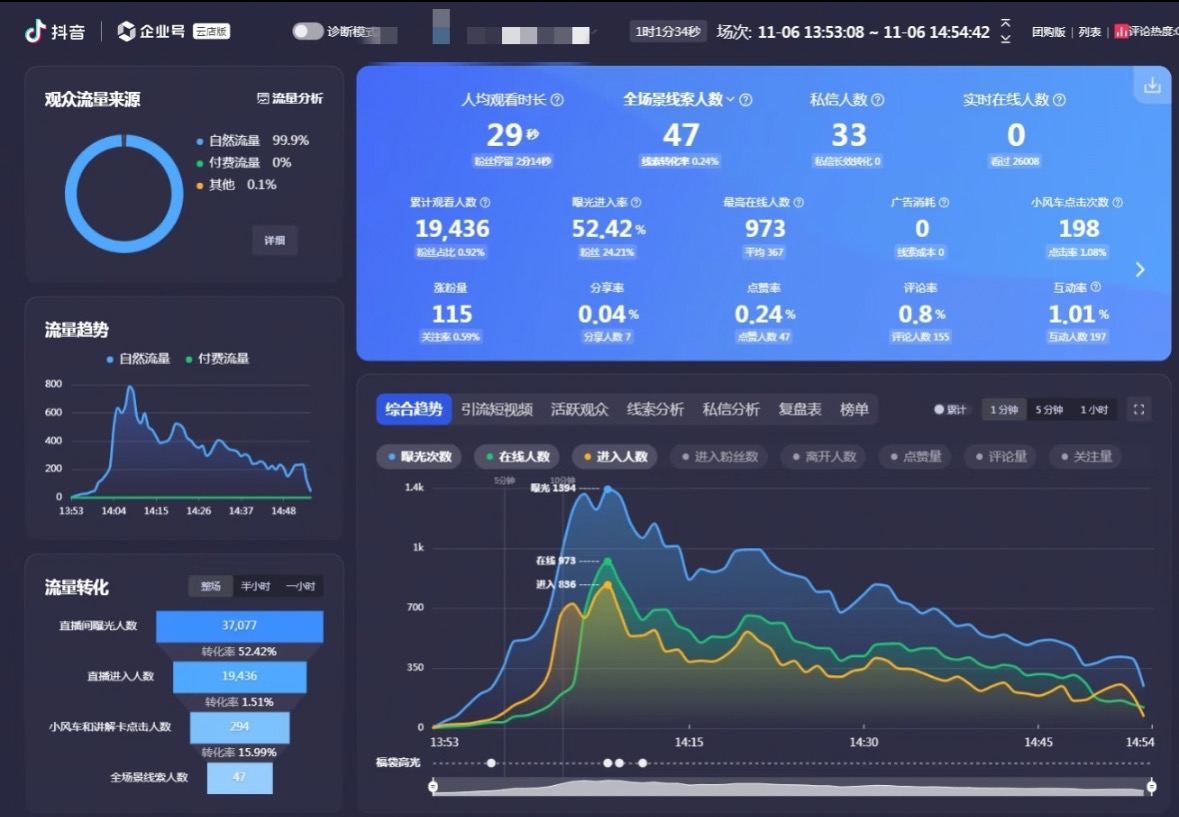Open the 流量分析 link

290,98
